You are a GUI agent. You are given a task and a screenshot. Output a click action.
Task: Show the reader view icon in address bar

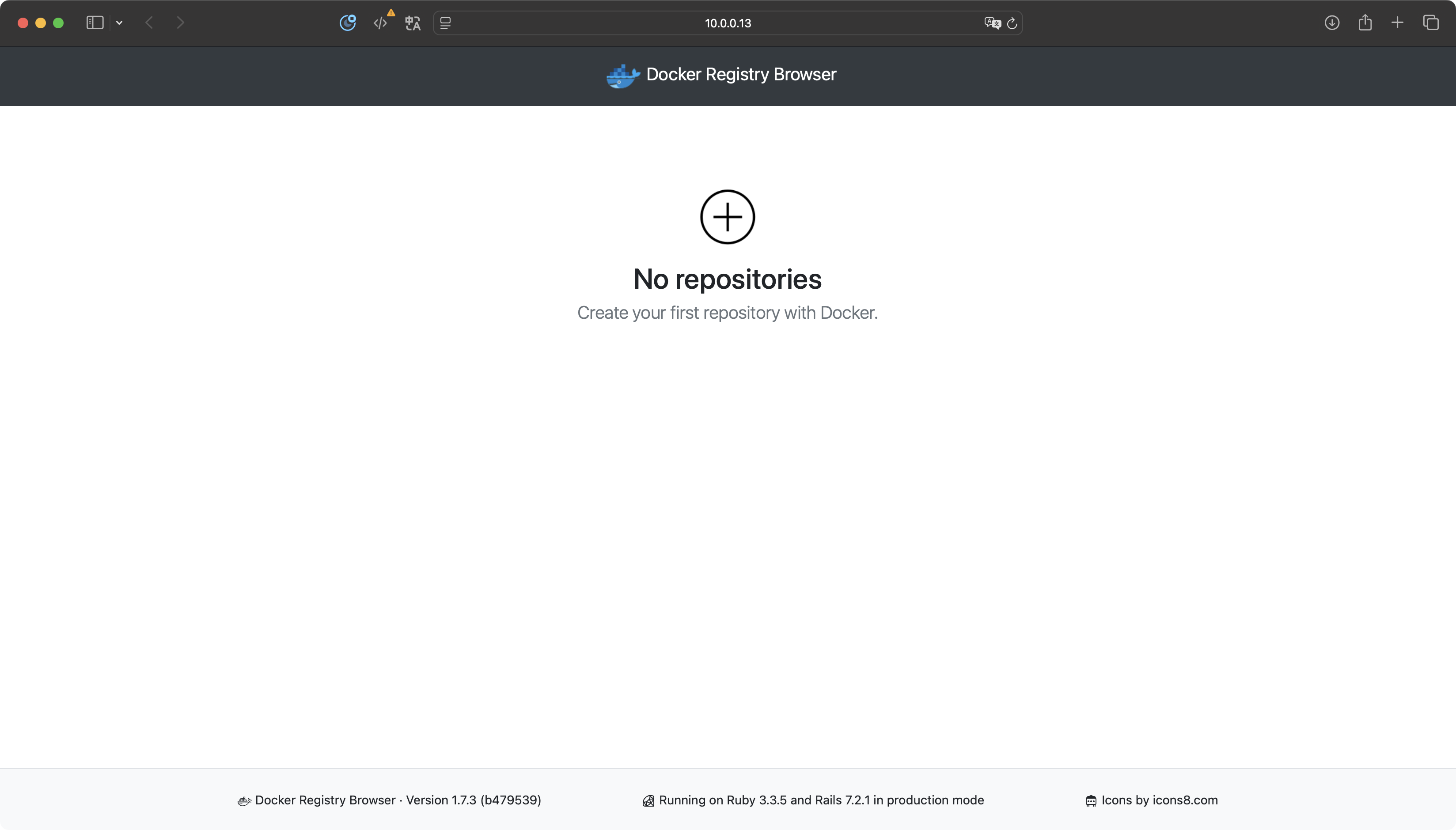tap(445, 23)
